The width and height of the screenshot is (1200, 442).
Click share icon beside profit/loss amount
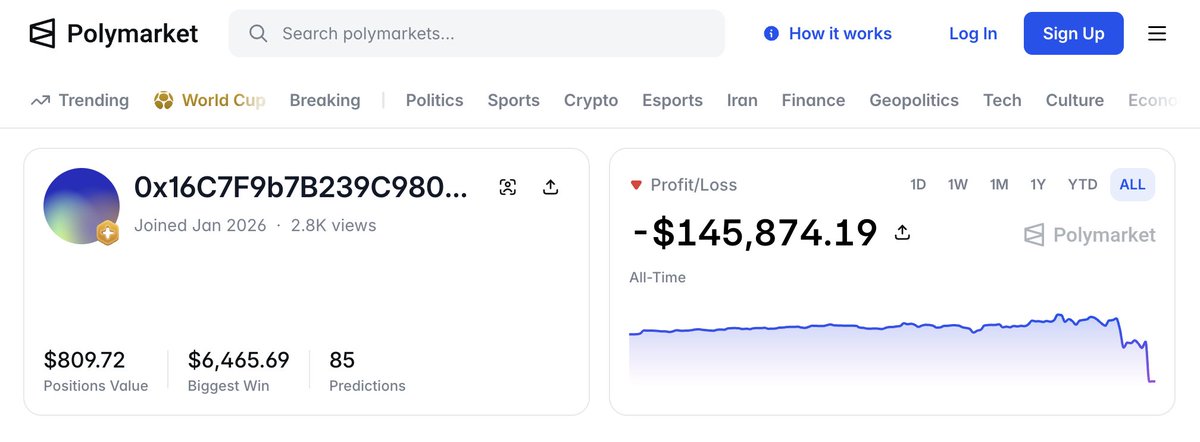pos(902,233)
